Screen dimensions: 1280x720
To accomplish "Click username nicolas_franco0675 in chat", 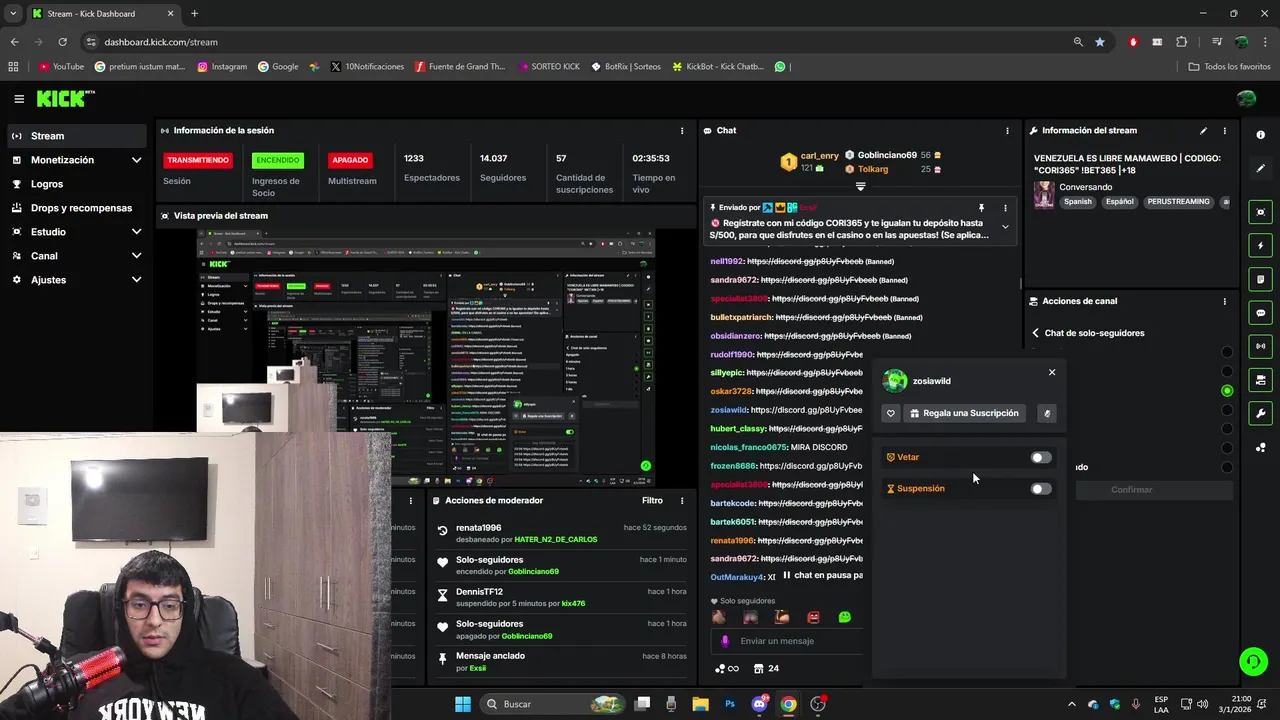I will pos(748,448).
